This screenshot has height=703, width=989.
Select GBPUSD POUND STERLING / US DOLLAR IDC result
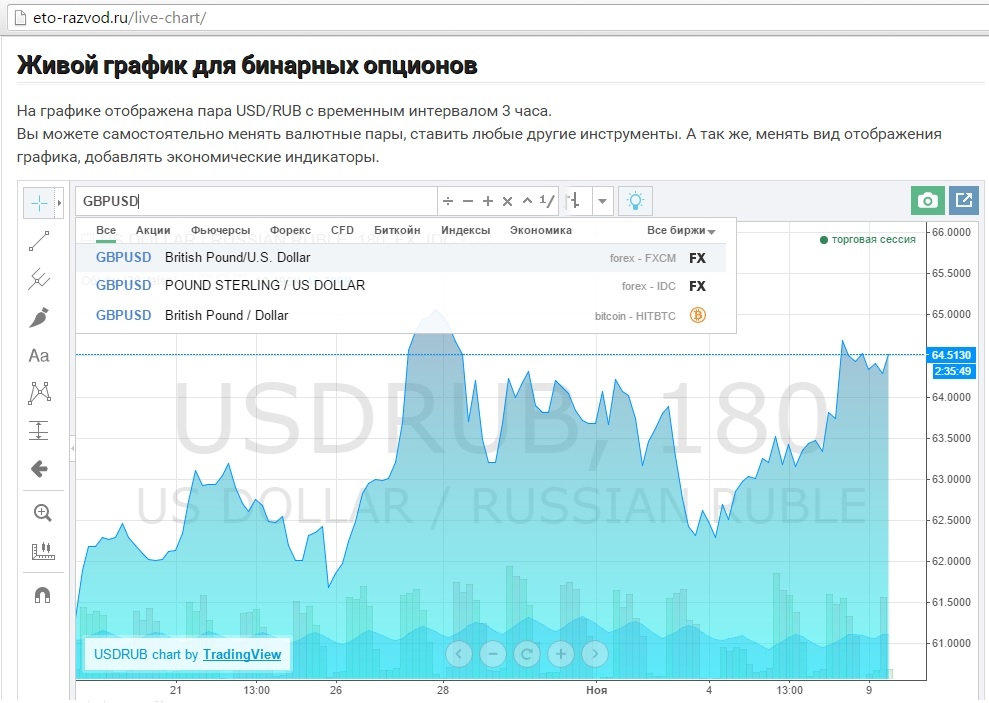tap(401, 286)
